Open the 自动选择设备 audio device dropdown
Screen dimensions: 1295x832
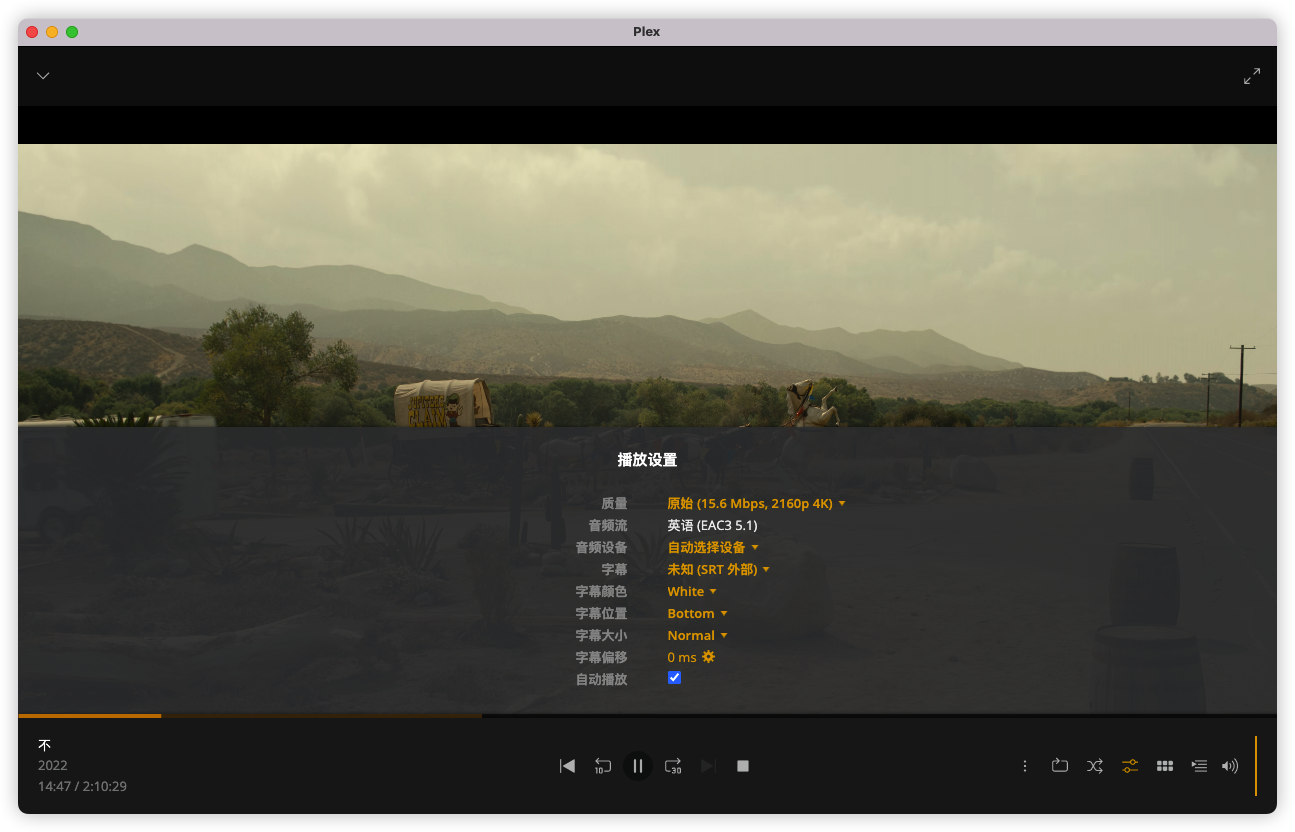tap(713, 548)
